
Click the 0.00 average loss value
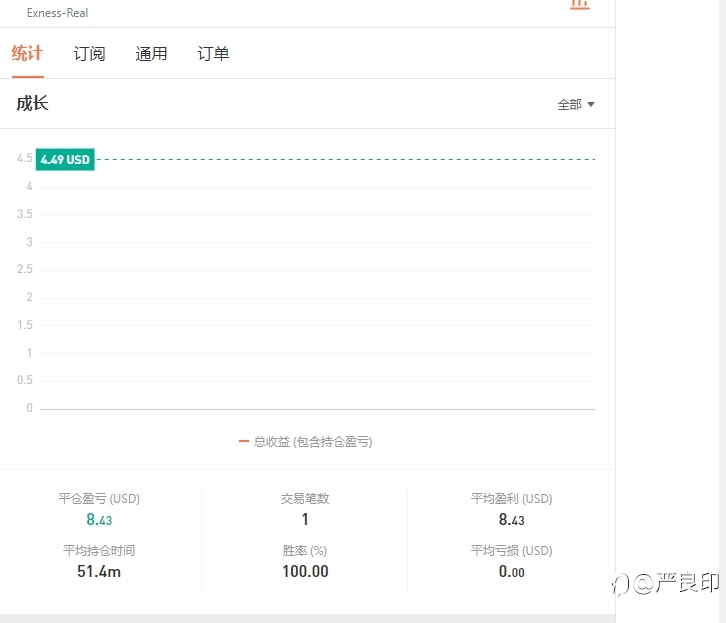tap(512, 572)
